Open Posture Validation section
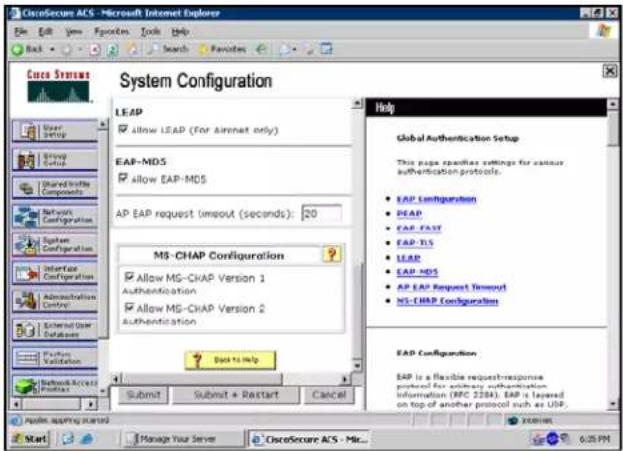Image resolution: width=623 pixels, height=451 pixels. pyautogui.click(x=55, y=358)
